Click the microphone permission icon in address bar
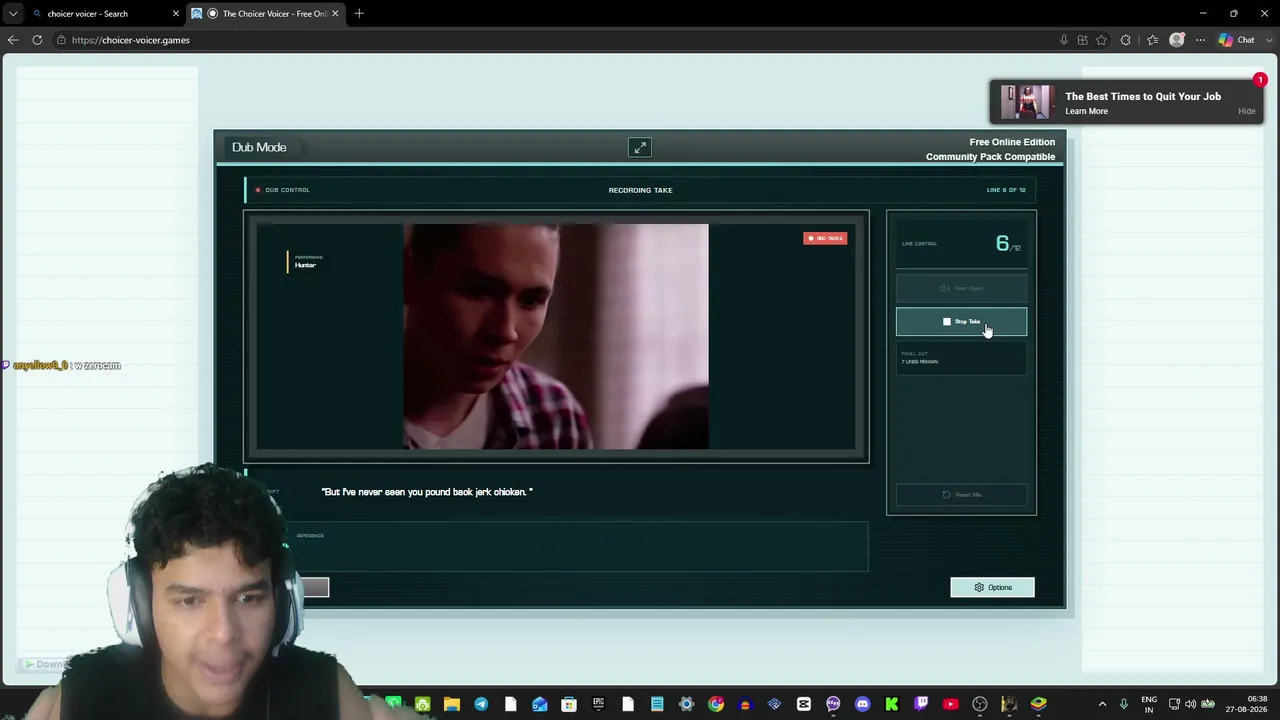The width and height of the screenshot is (1280, 720). tap(1063, 40)
